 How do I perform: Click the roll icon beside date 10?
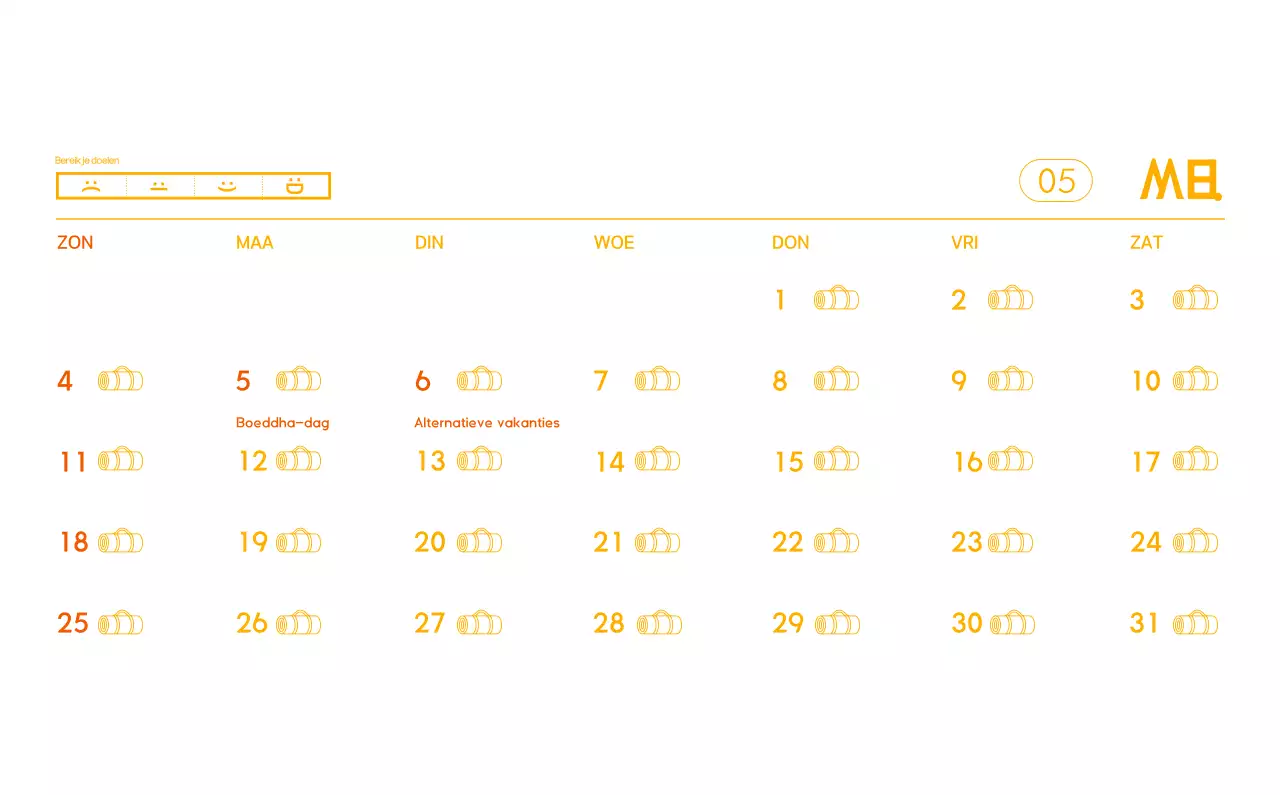tap(1195, 380)
